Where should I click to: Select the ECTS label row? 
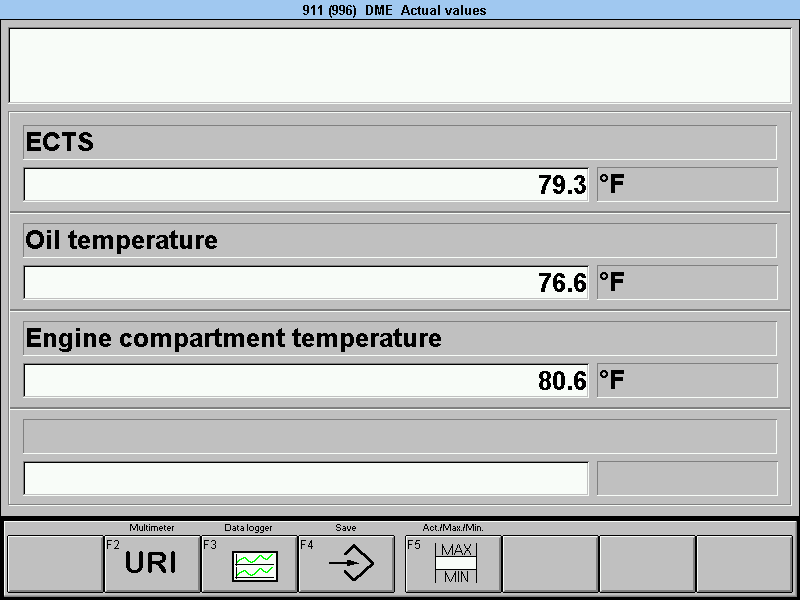[x=400, y=142]
